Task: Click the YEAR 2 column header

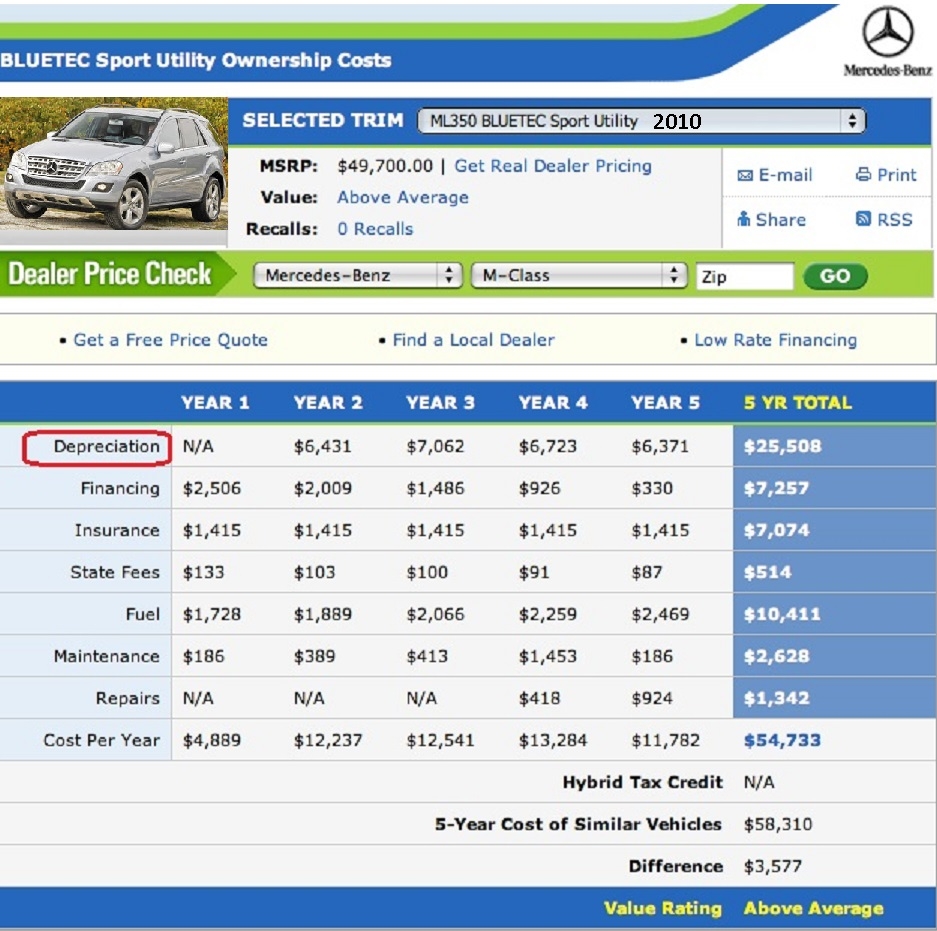Action: click(328, 402)
